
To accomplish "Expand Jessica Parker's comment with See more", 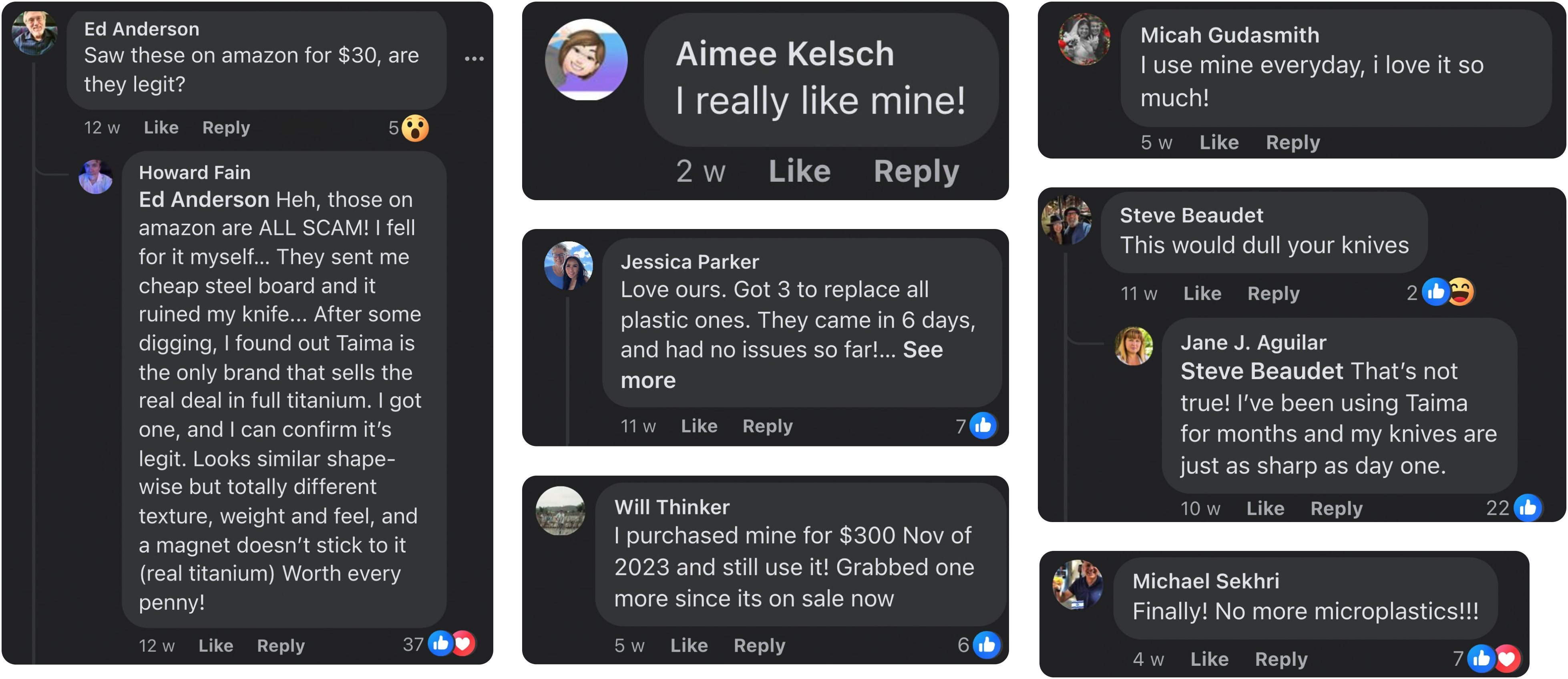I will [782, 364].
